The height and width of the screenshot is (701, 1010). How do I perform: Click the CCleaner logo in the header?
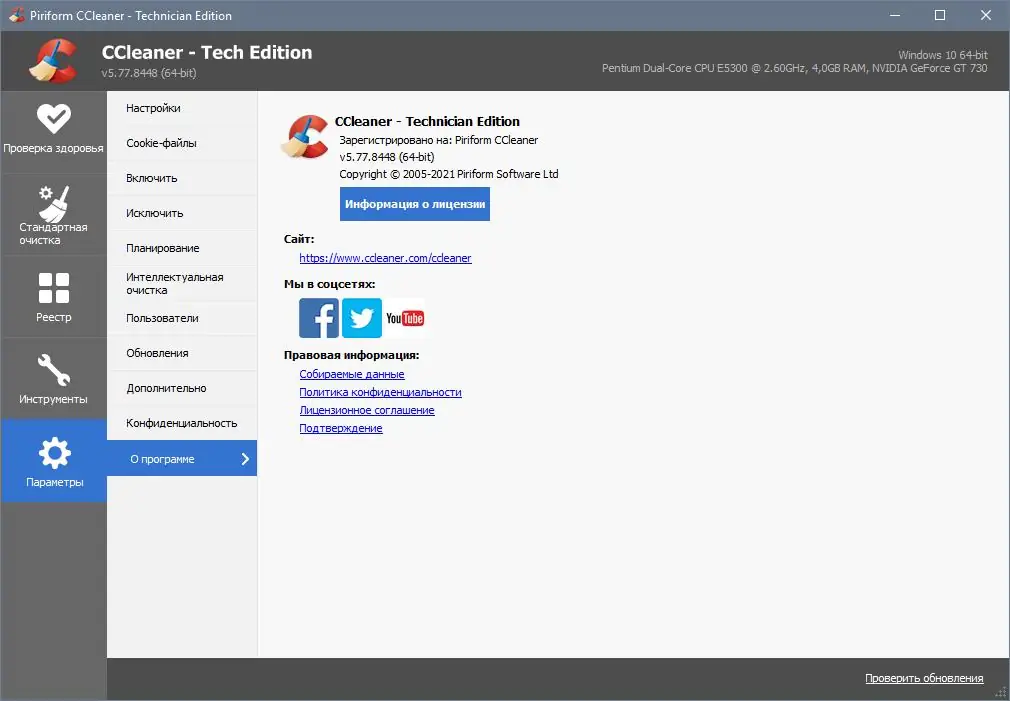(x=56, y=58)
